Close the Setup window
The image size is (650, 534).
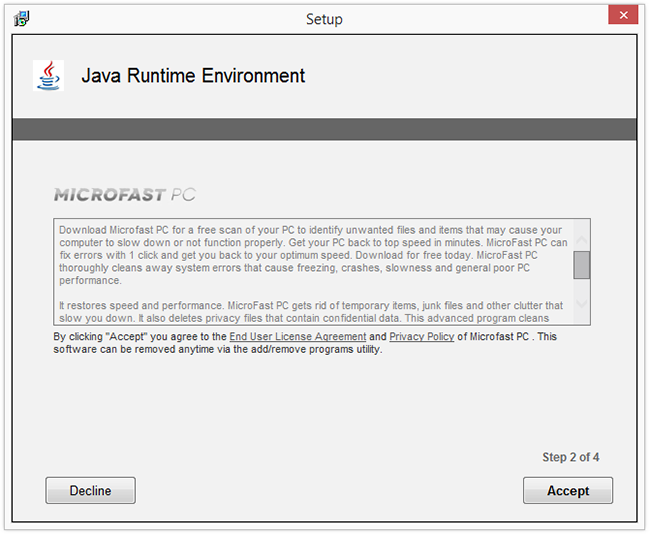point(623,16)
